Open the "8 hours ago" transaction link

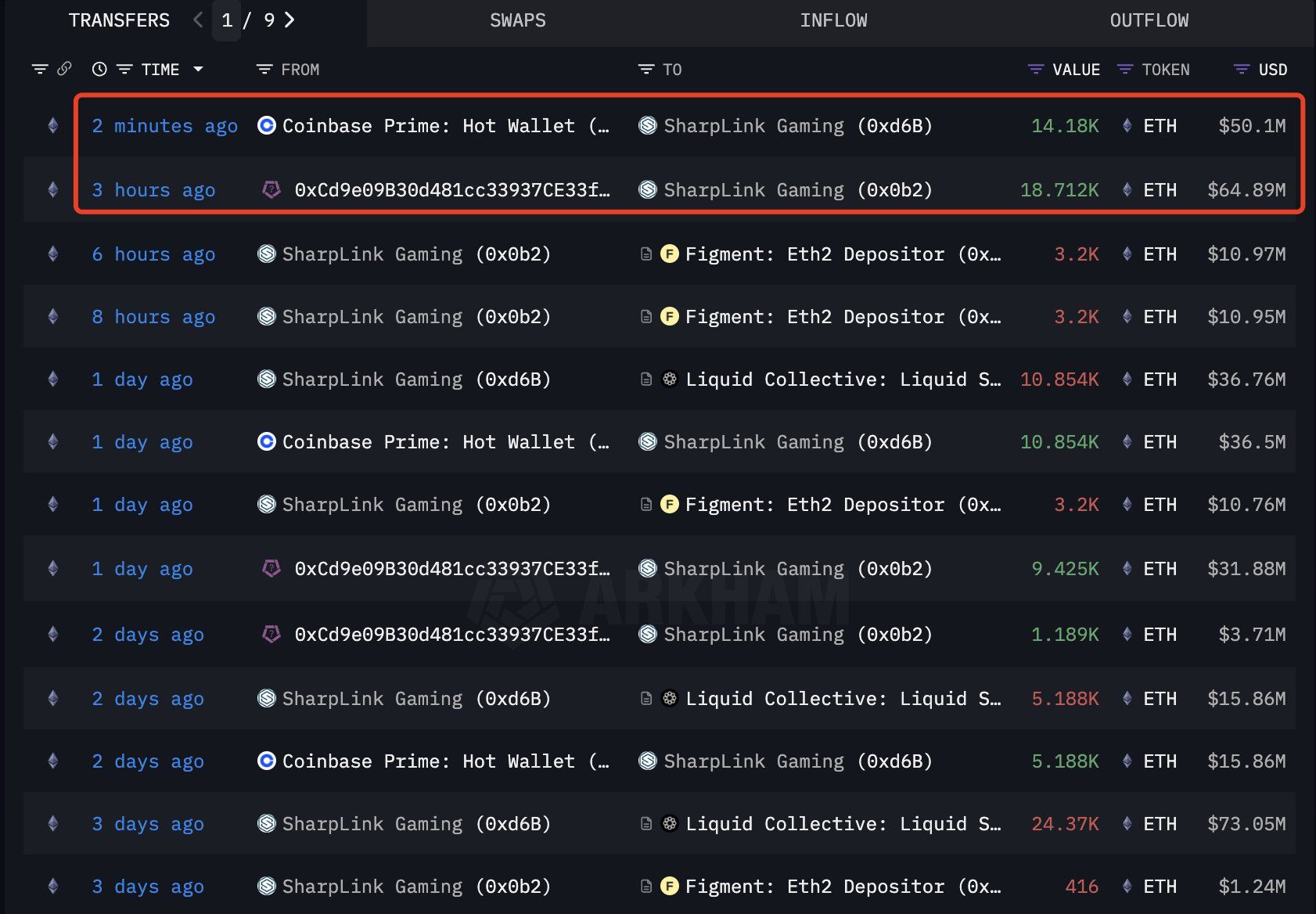[153, 317]
